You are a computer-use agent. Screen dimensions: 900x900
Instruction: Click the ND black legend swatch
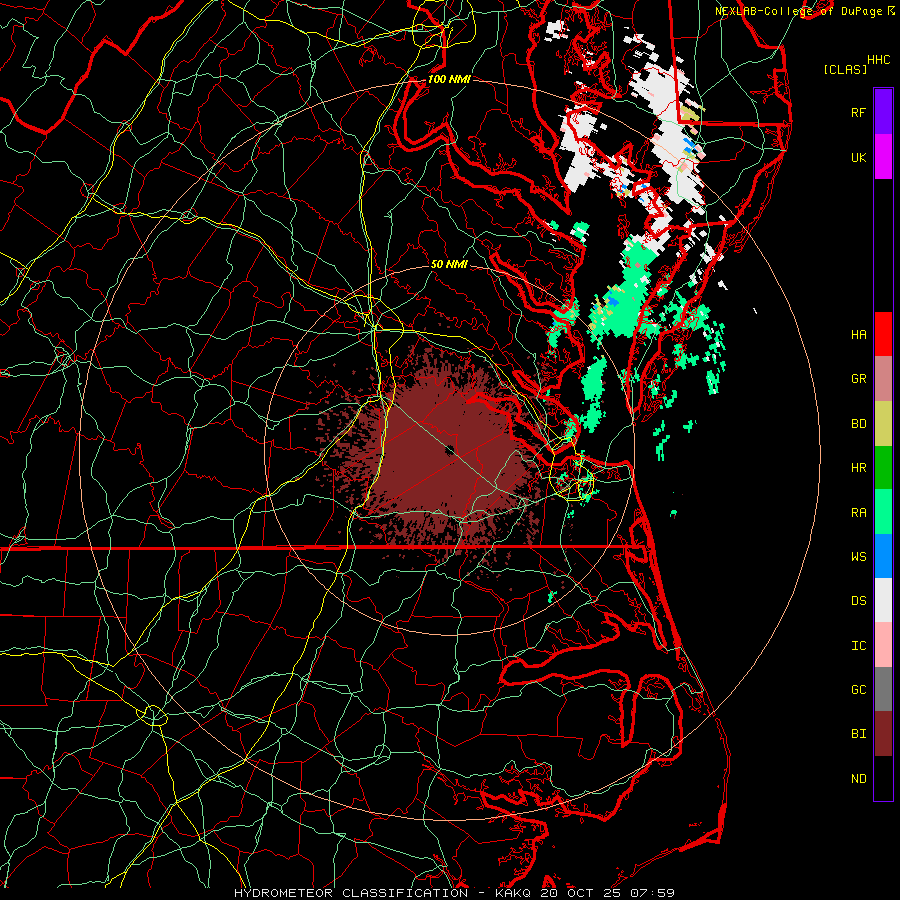(x=883, y=778)
